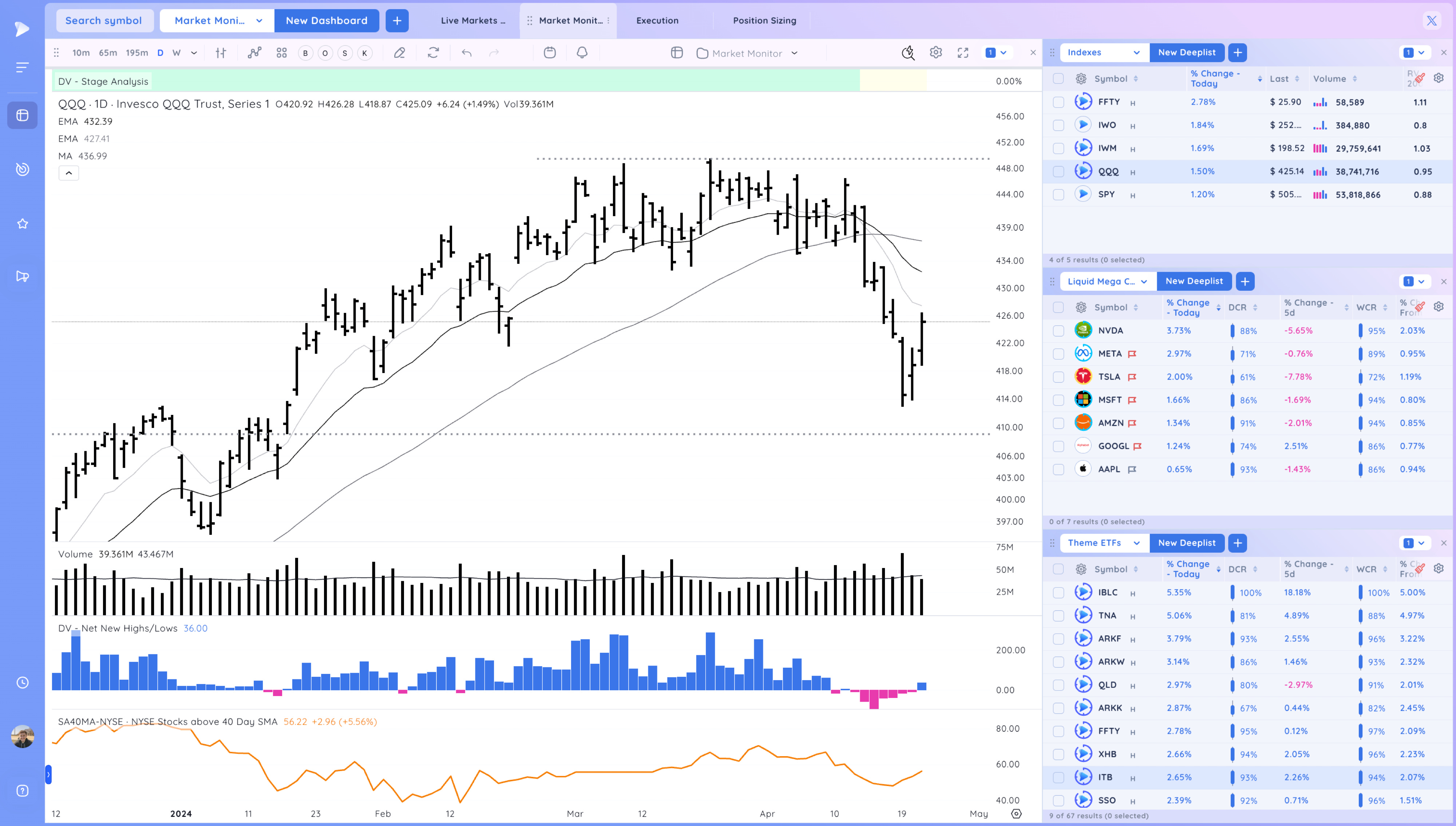Open chart settings gear
Viewport: 1456px width, 826px height.
click(936, 53)
